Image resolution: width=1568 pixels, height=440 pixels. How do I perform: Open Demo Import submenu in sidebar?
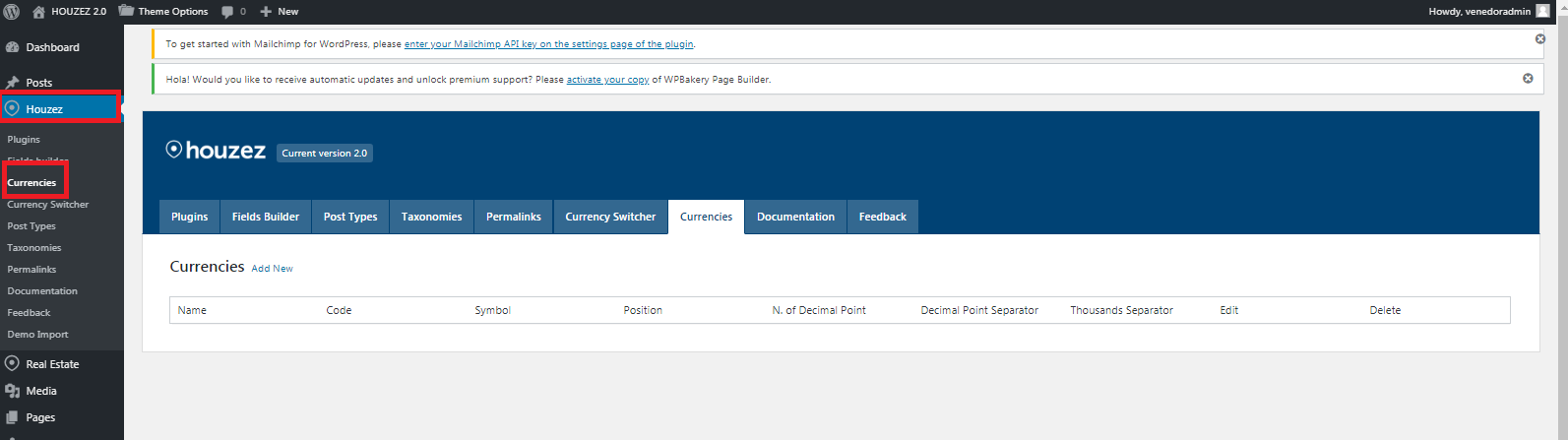(x=37, y=335)
